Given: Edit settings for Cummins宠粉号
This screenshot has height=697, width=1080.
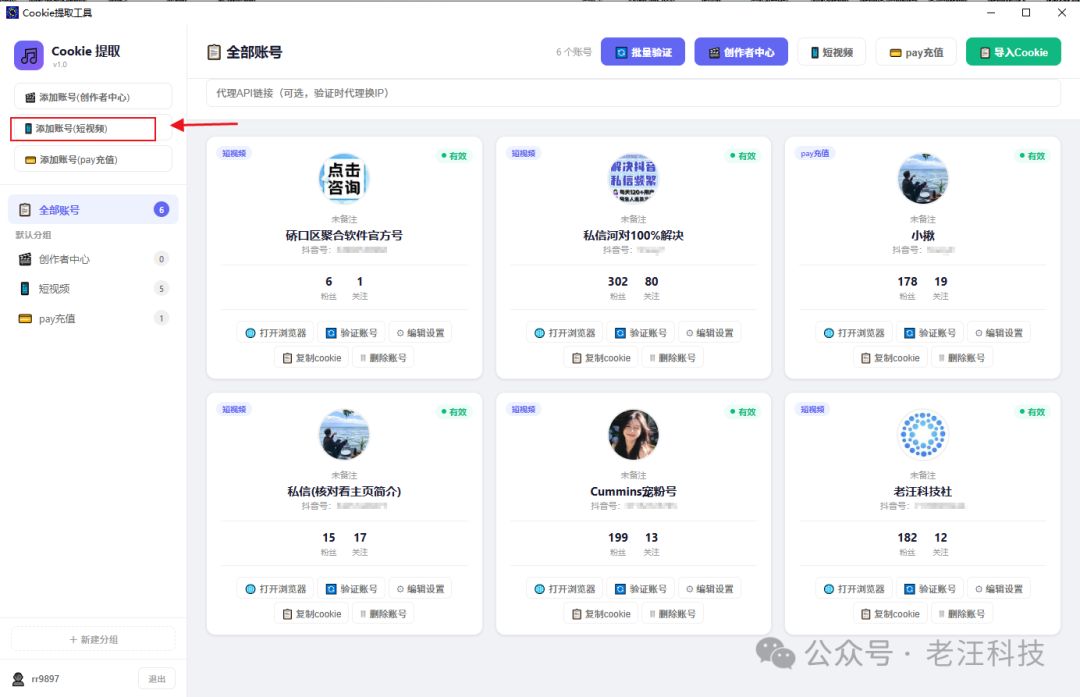Looking at the screenshot, I should tap(709, 589).
